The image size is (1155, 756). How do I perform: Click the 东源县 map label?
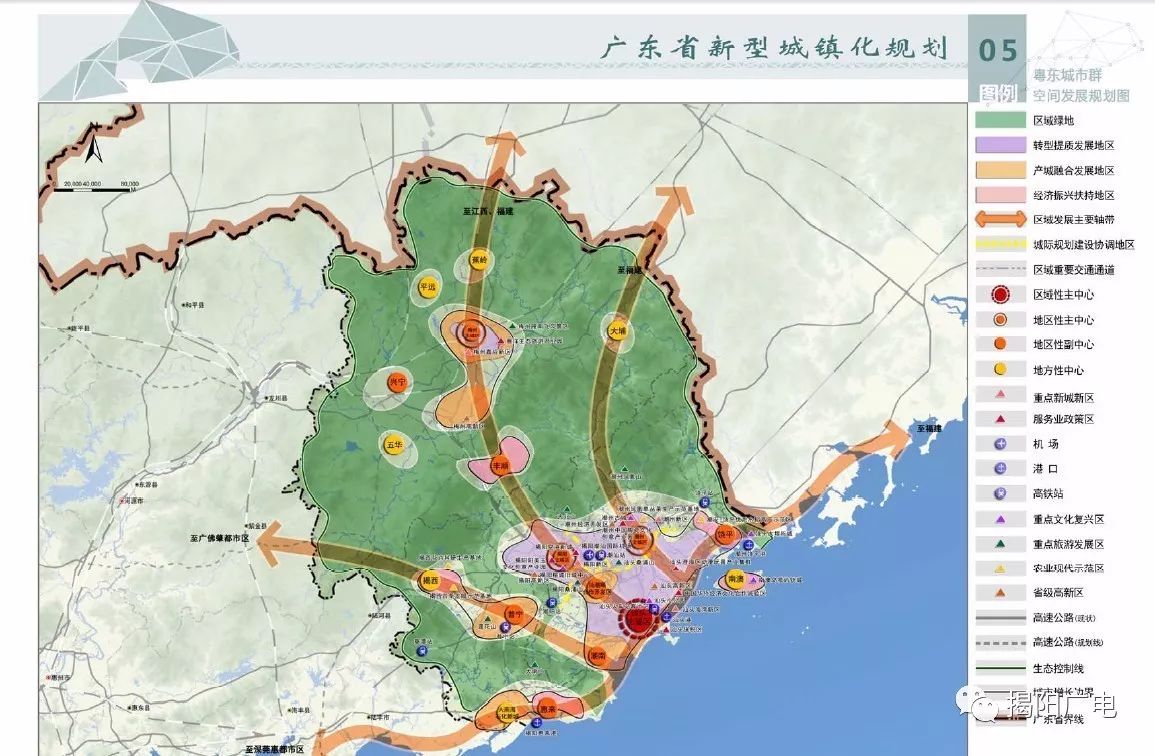[x=146, y=484]
